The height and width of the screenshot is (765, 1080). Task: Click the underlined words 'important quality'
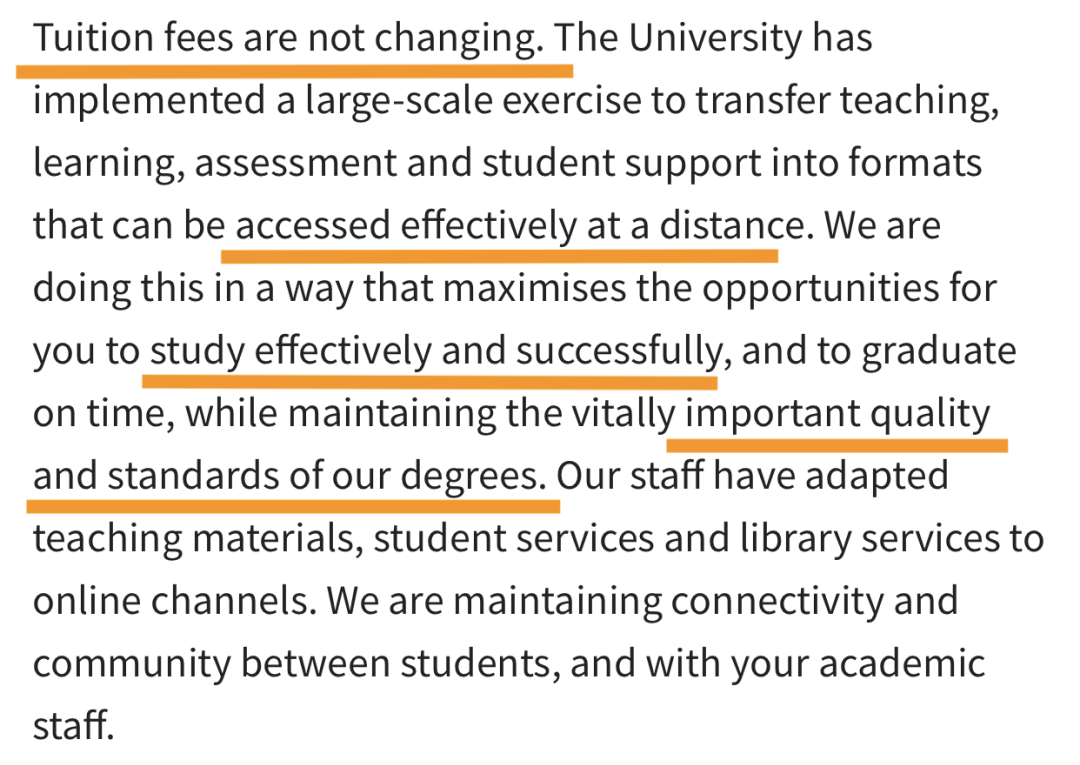click(x=838, y=415)
